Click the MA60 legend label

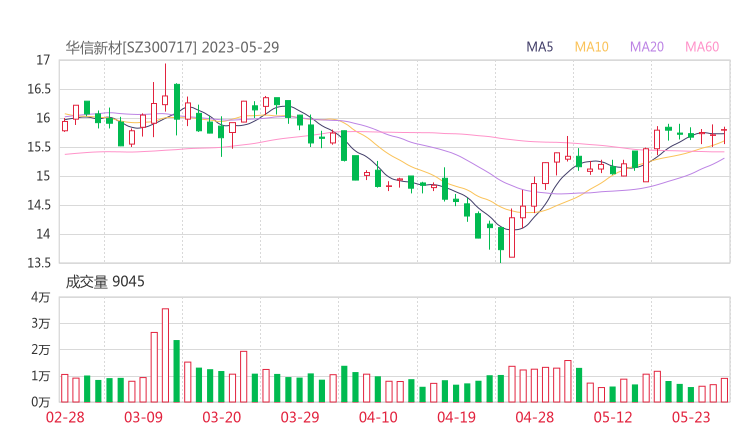click(x=702, y=47)
